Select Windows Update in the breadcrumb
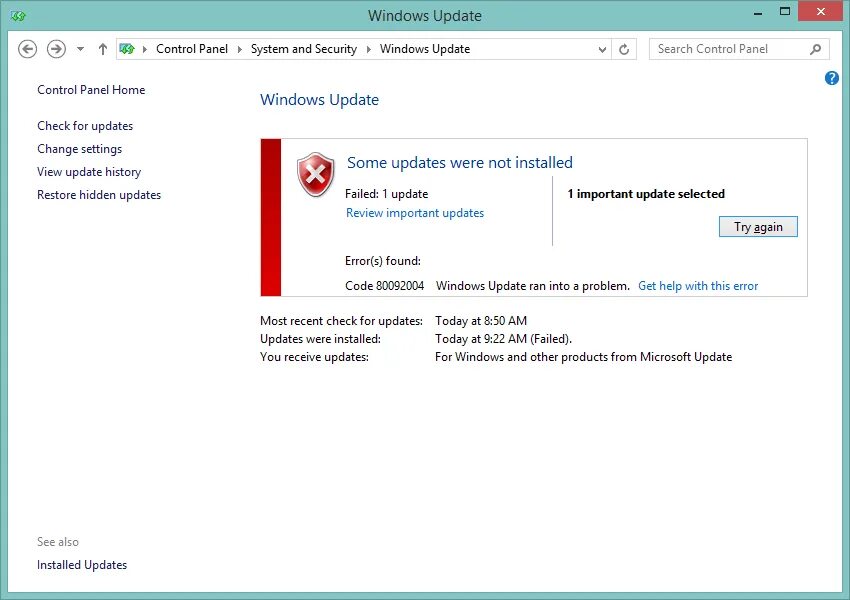 [x=424, y=49]
